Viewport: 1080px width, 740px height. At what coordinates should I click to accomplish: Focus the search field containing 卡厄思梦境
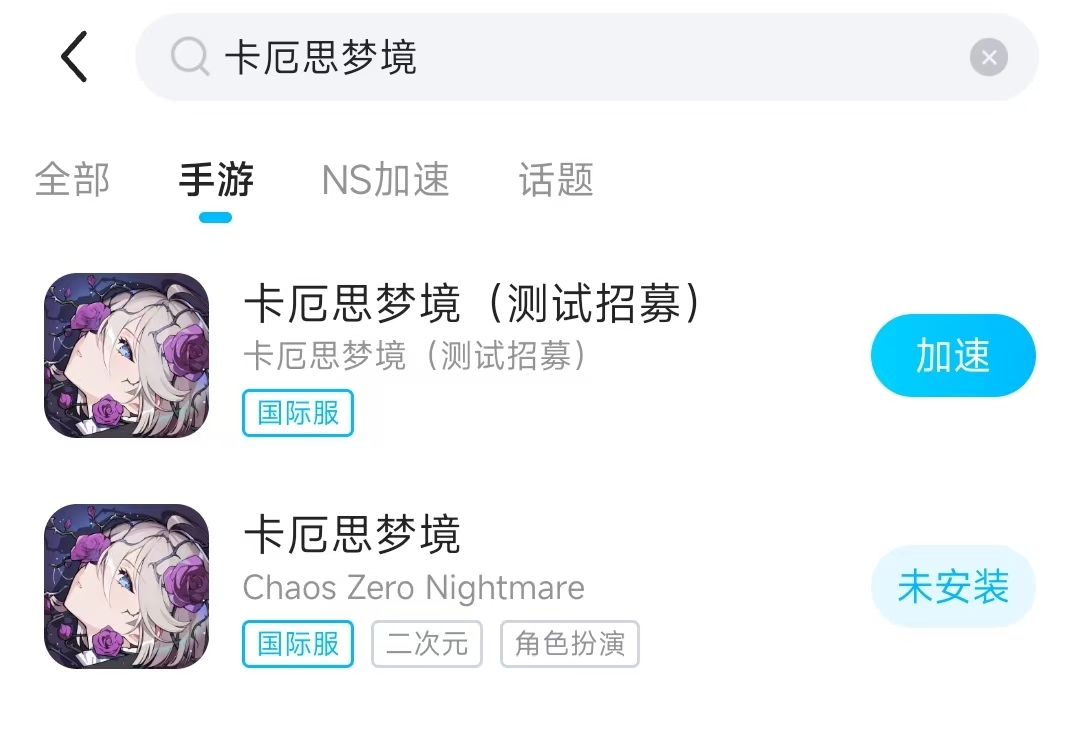click(580, 58)
